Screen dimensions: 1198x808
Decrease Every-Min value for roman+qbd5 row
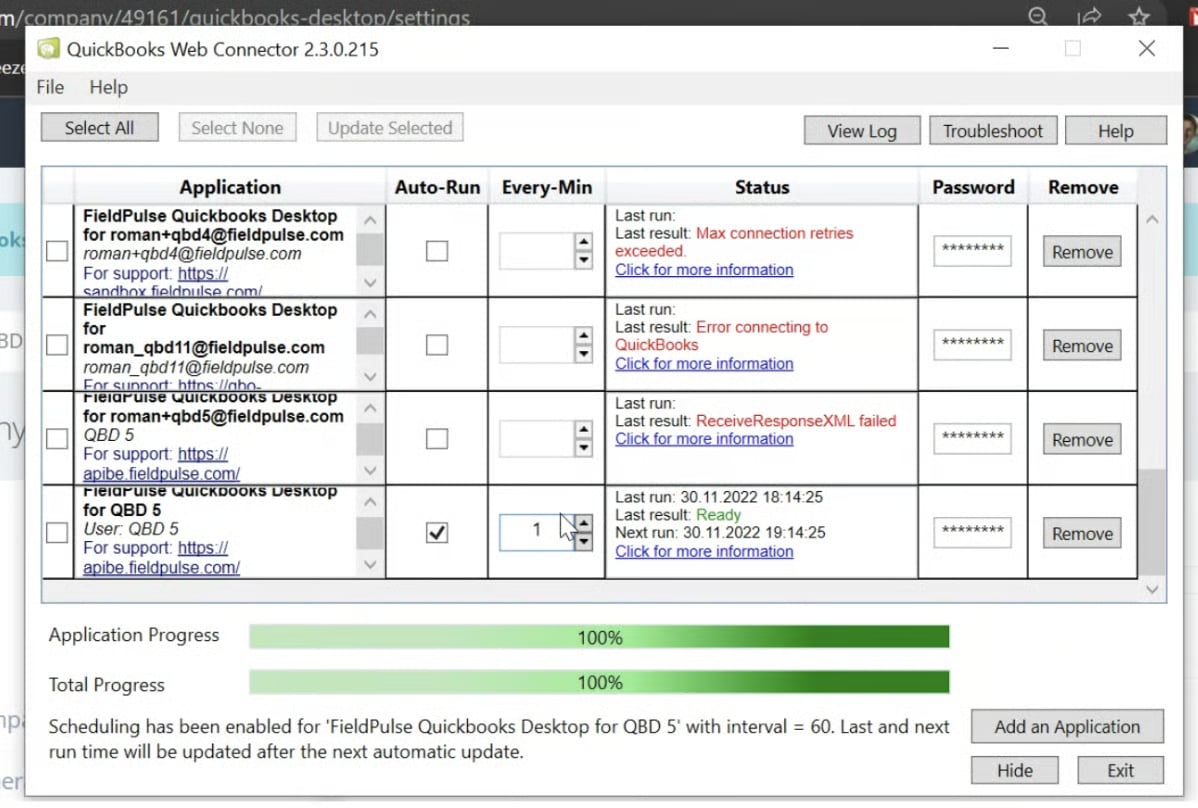click(x=584, y=448)
